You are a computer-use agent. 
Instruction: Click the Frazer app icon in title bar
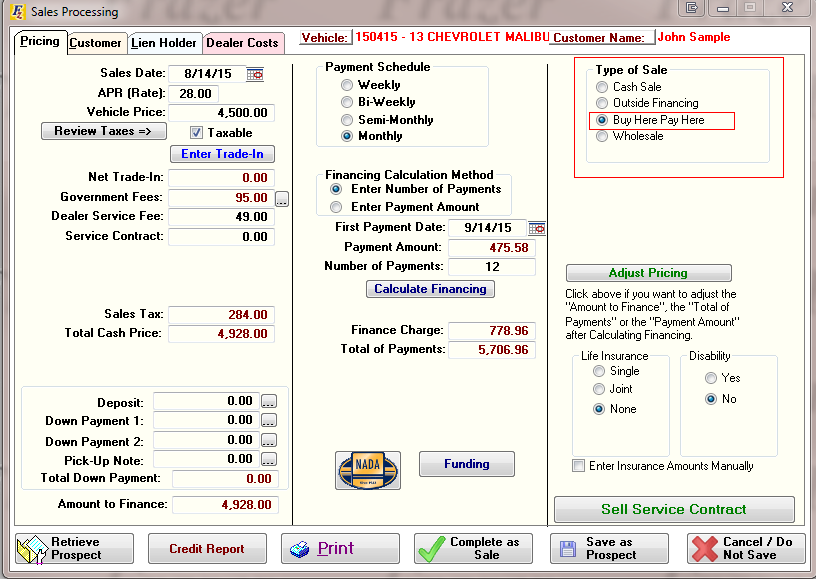18,11
